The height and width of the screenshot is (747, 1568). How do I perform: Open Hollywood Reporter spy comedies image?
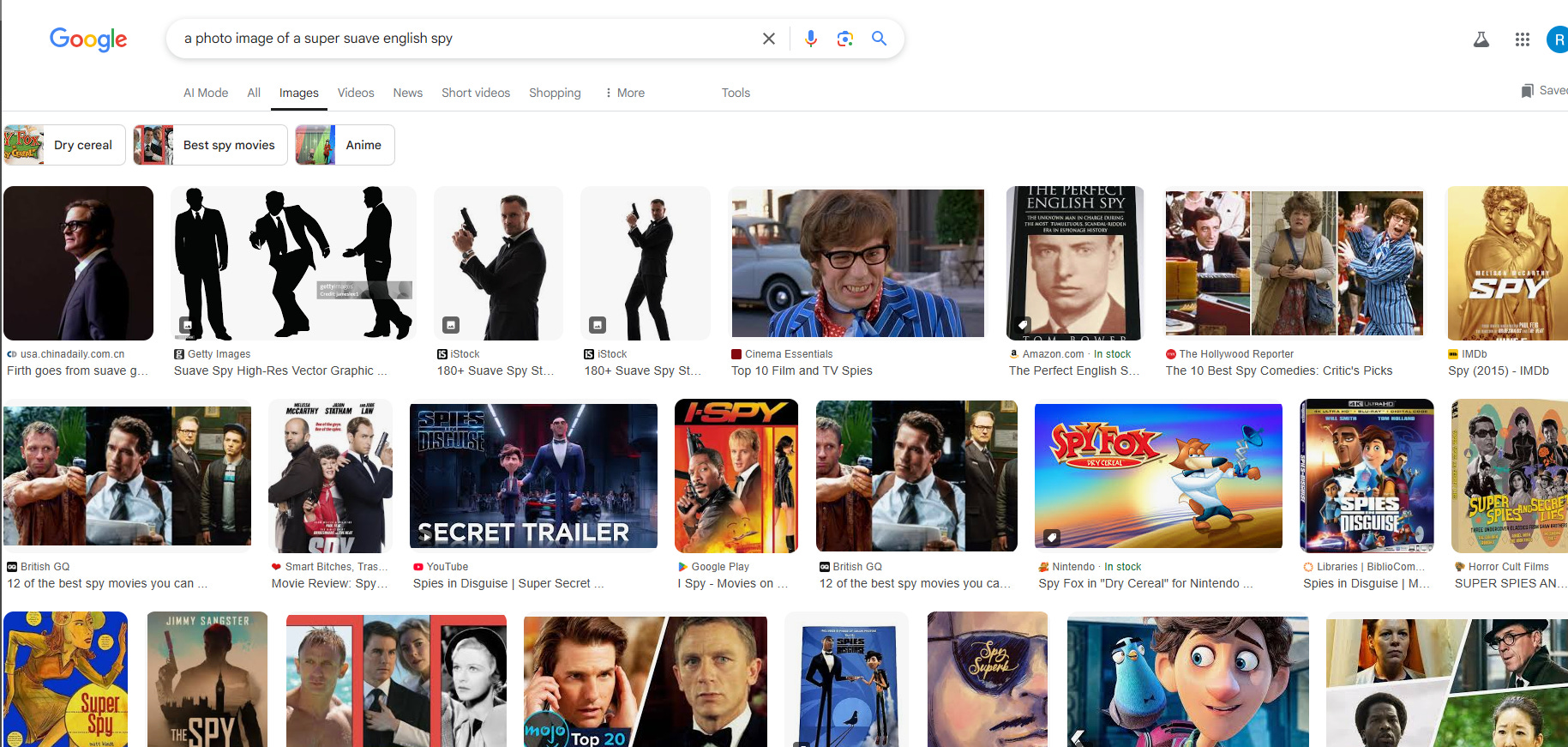coord(1295,263)
